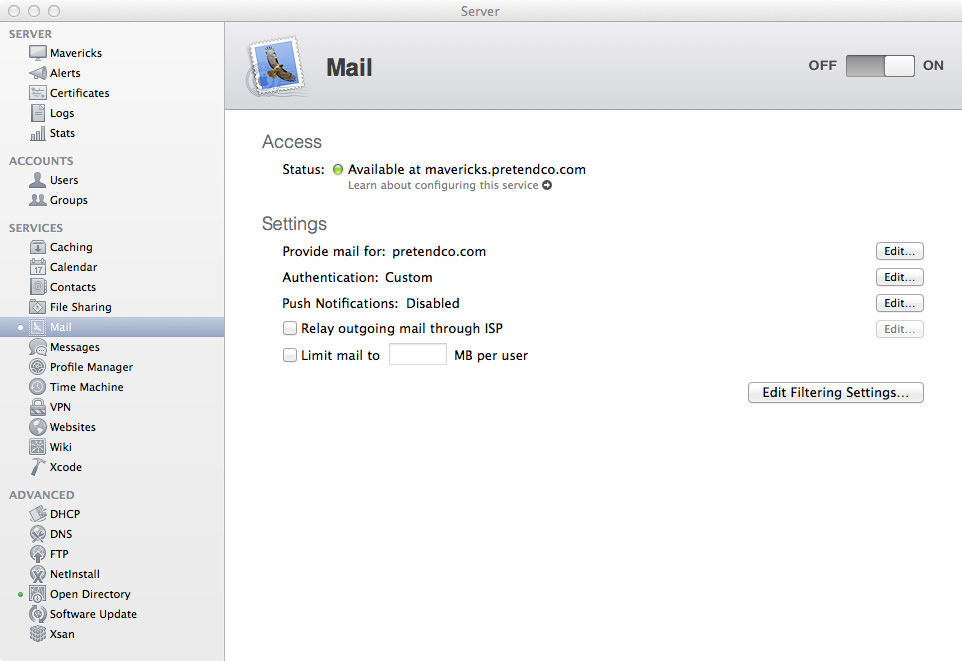The width and height of the screenshot is (962, 661).
Task: Open the Contacts service icon
Action: [x=37, y=287]
